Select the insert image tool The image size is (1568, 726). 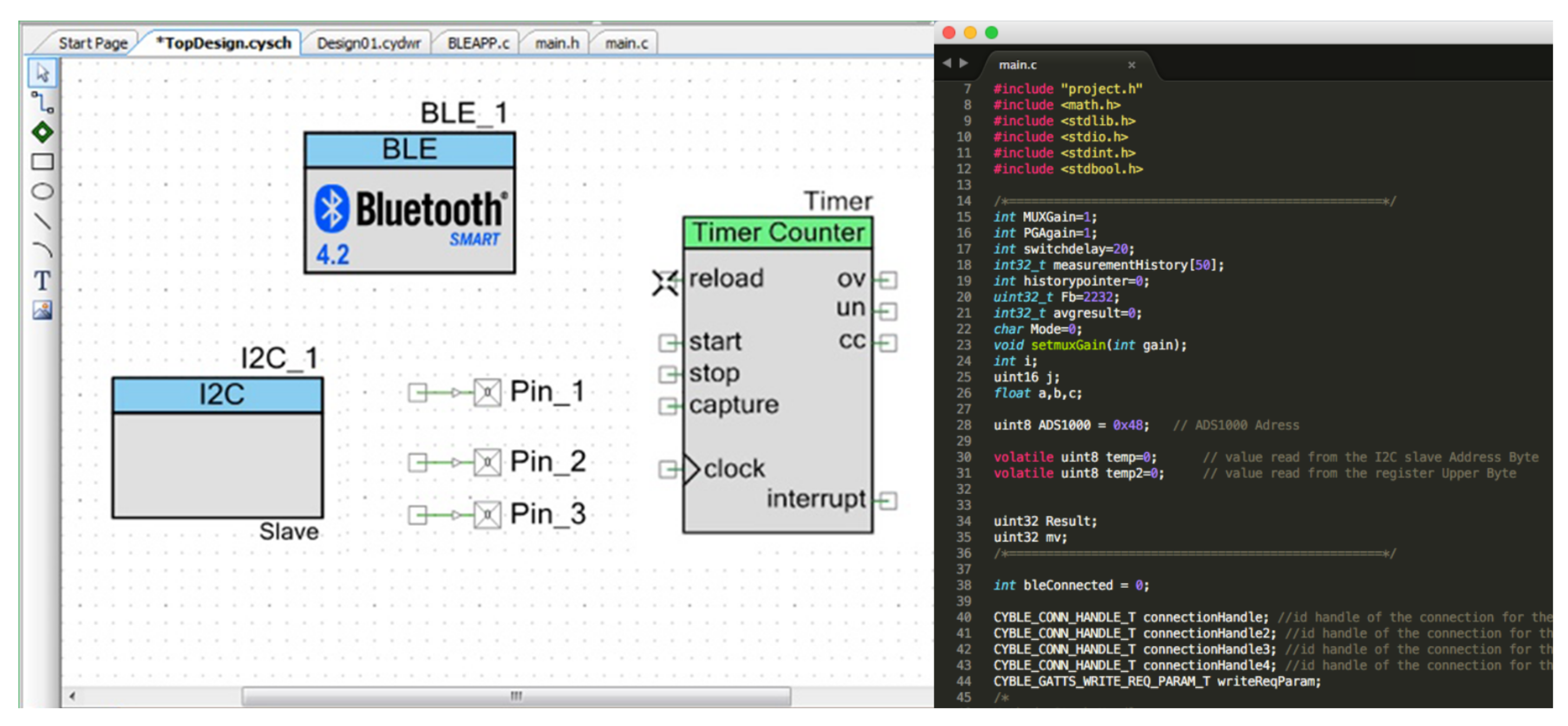point(42,310)
